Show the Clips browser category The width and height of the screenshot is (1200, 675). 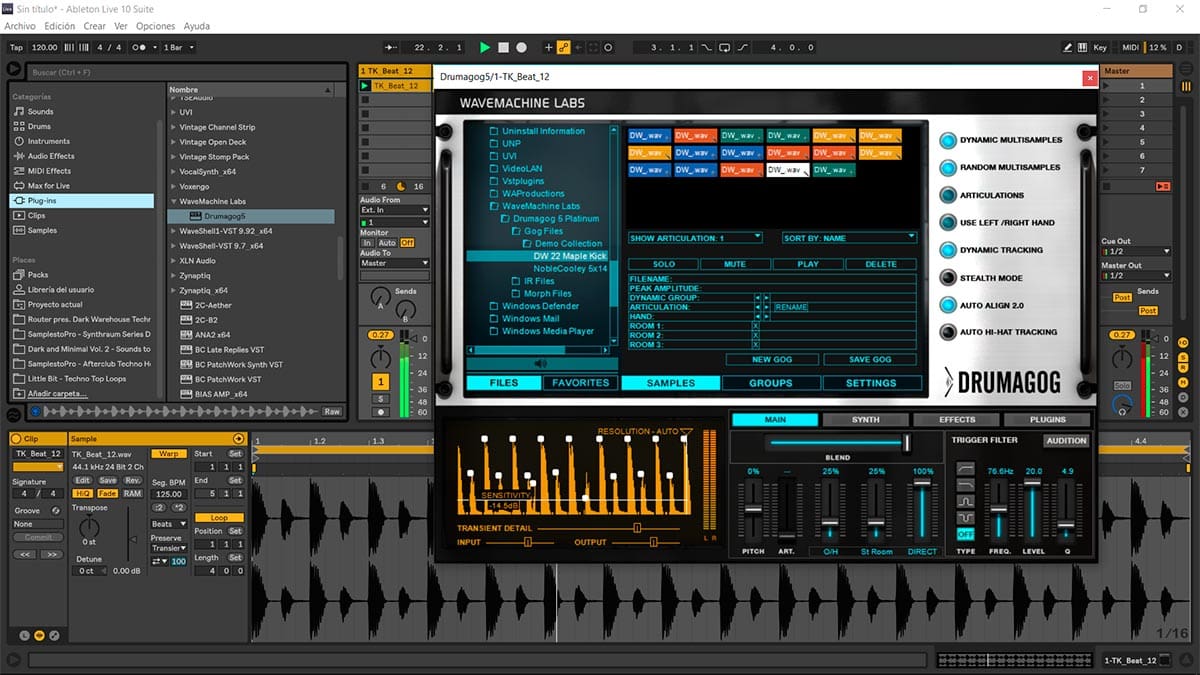click(x=37, y=215)
